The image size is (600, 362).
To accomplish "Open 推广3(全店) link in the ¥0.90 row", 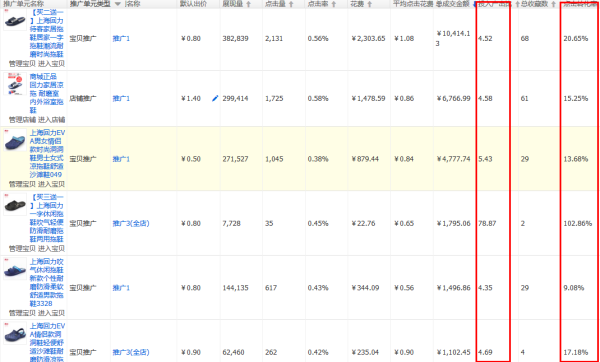I will click(131, 352).
